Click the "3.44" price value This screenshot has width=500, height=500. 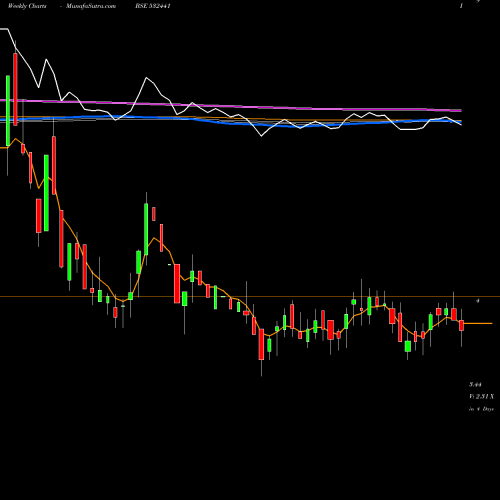click(475, 384)
